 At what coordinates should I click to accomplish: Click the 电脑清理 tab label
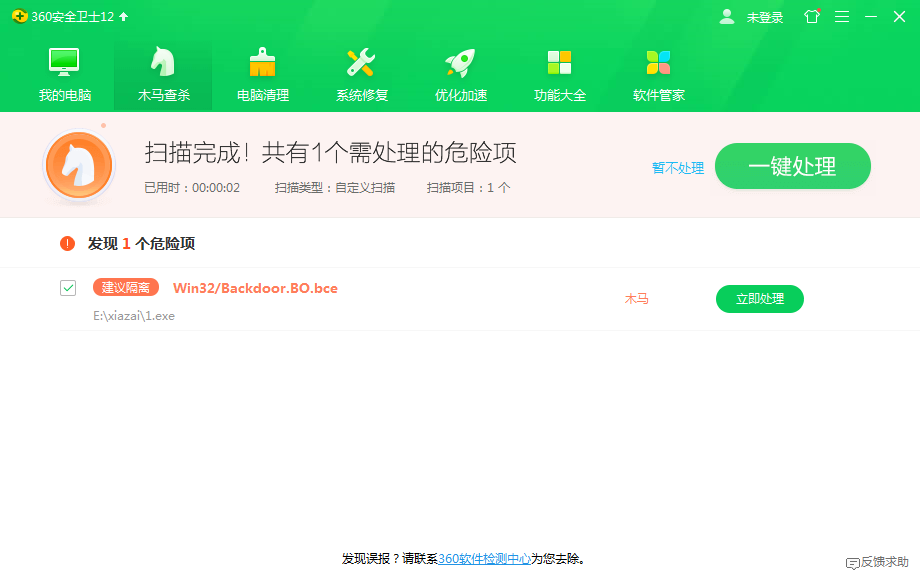[x=263, y=95]
